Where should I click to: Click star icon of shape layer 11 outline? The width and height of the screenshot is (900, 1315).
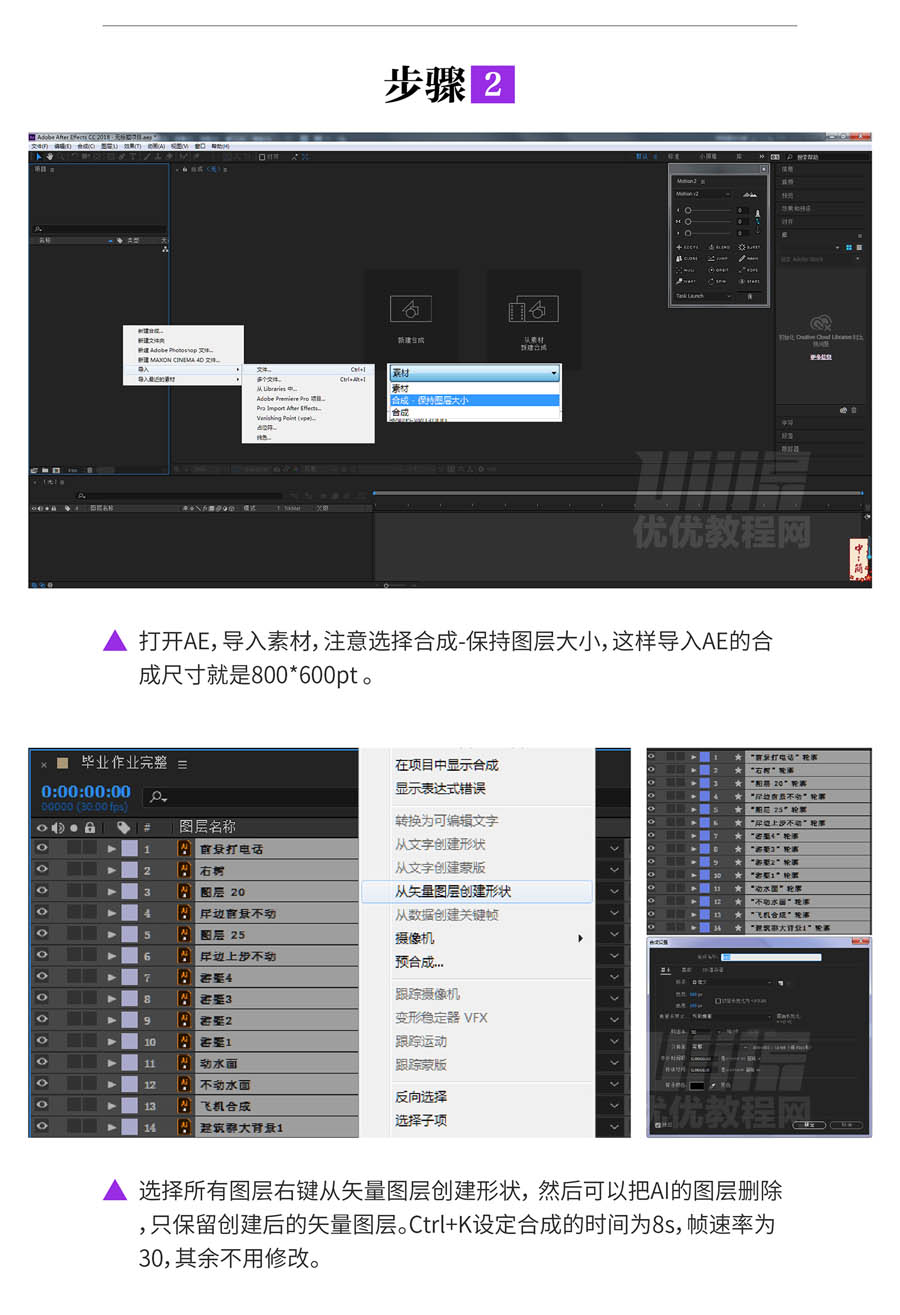pyautogui.click(x=738, y=888)
